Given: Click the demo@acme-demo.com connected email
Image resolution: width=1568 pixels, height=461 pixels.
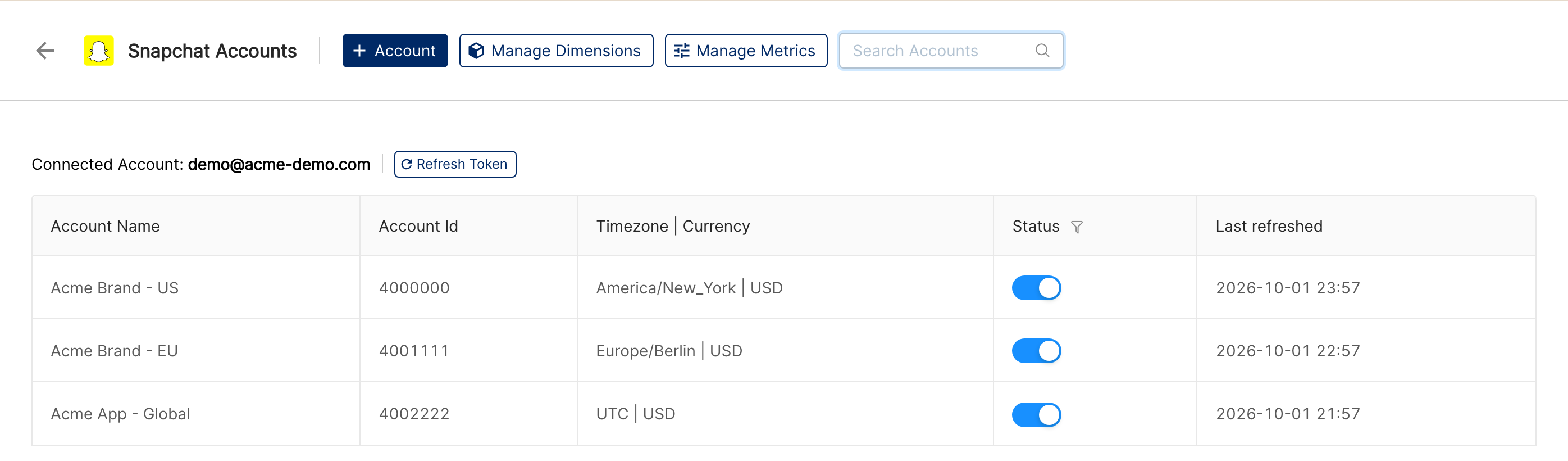Looking at the screenshot, I should click(x=279, y=164).
